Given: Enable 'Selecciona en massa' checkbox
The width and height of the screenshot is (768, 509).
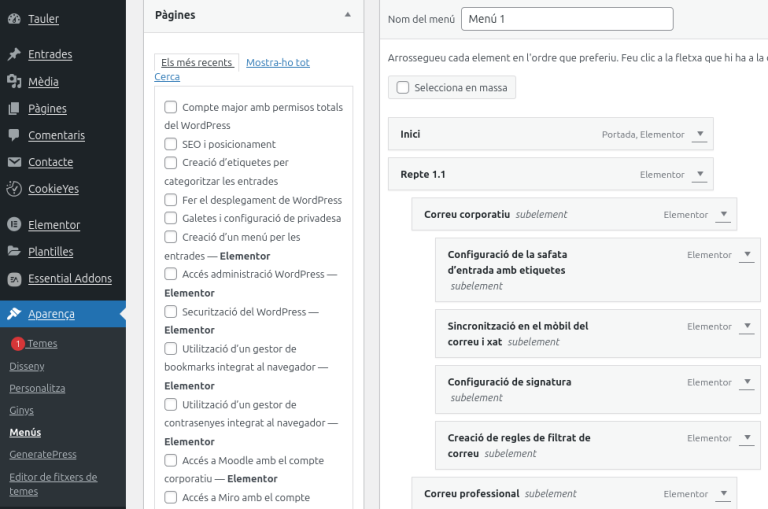Looking at the screenshot, I should coord(403,88).
